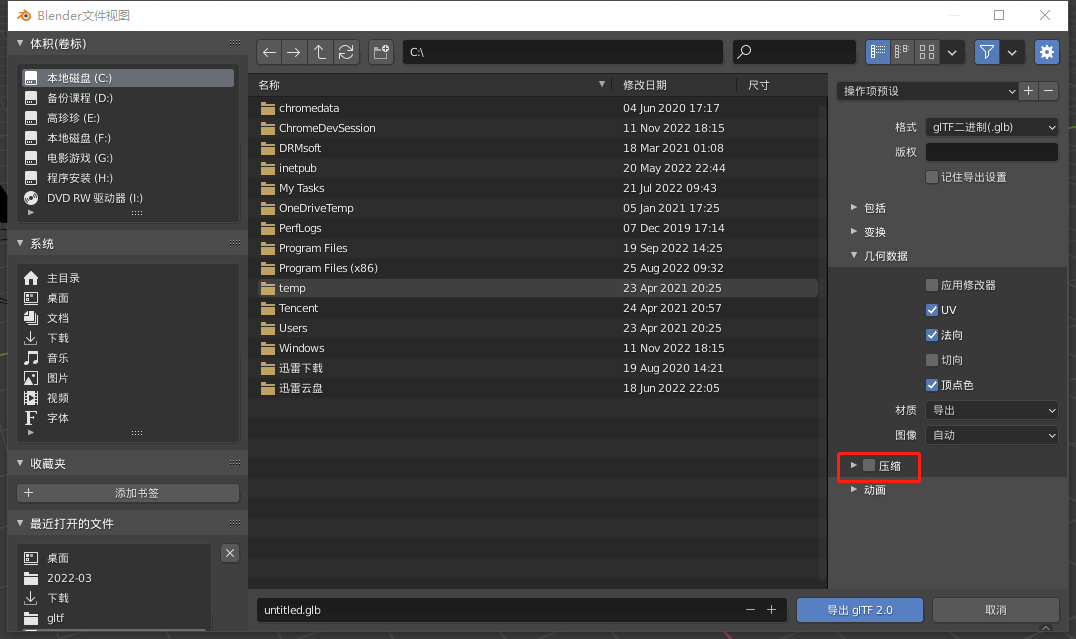The height and width of the screenshot is (639, 1076).
Task: Expand the 动画 section
Action: [874, 490]
